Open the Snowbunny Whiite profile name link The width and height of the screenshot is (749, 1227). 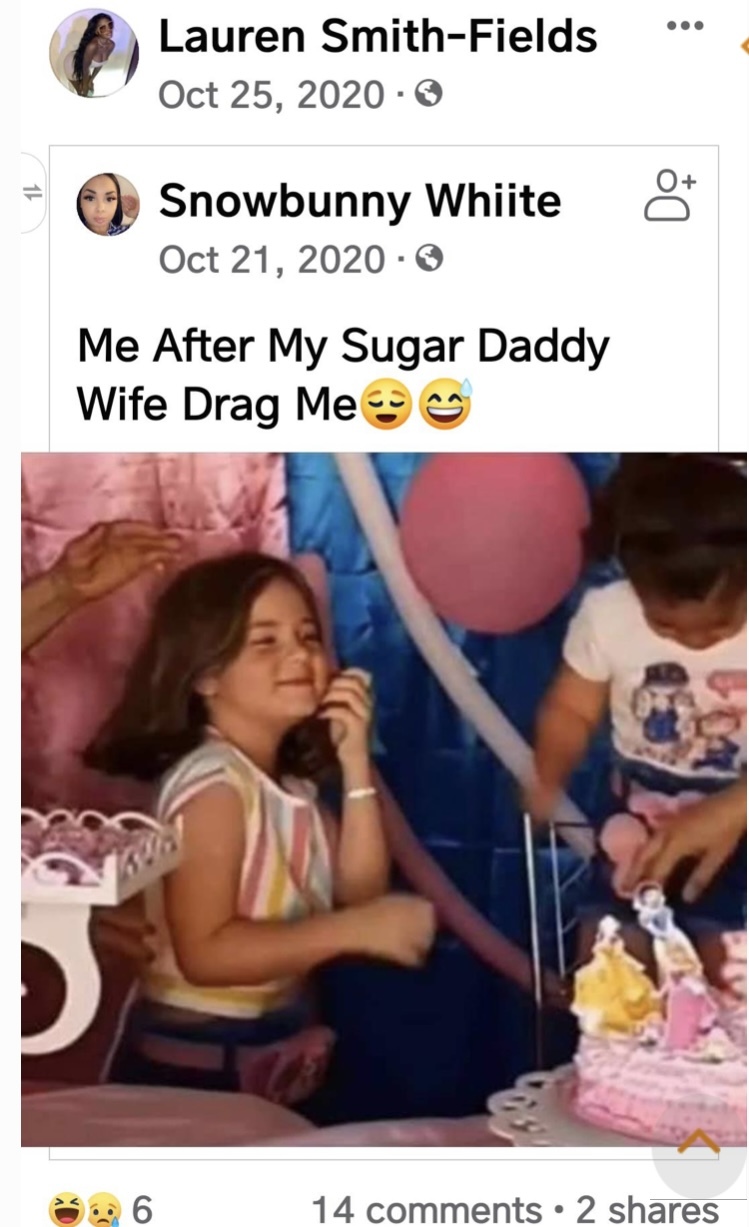[360, 201]
